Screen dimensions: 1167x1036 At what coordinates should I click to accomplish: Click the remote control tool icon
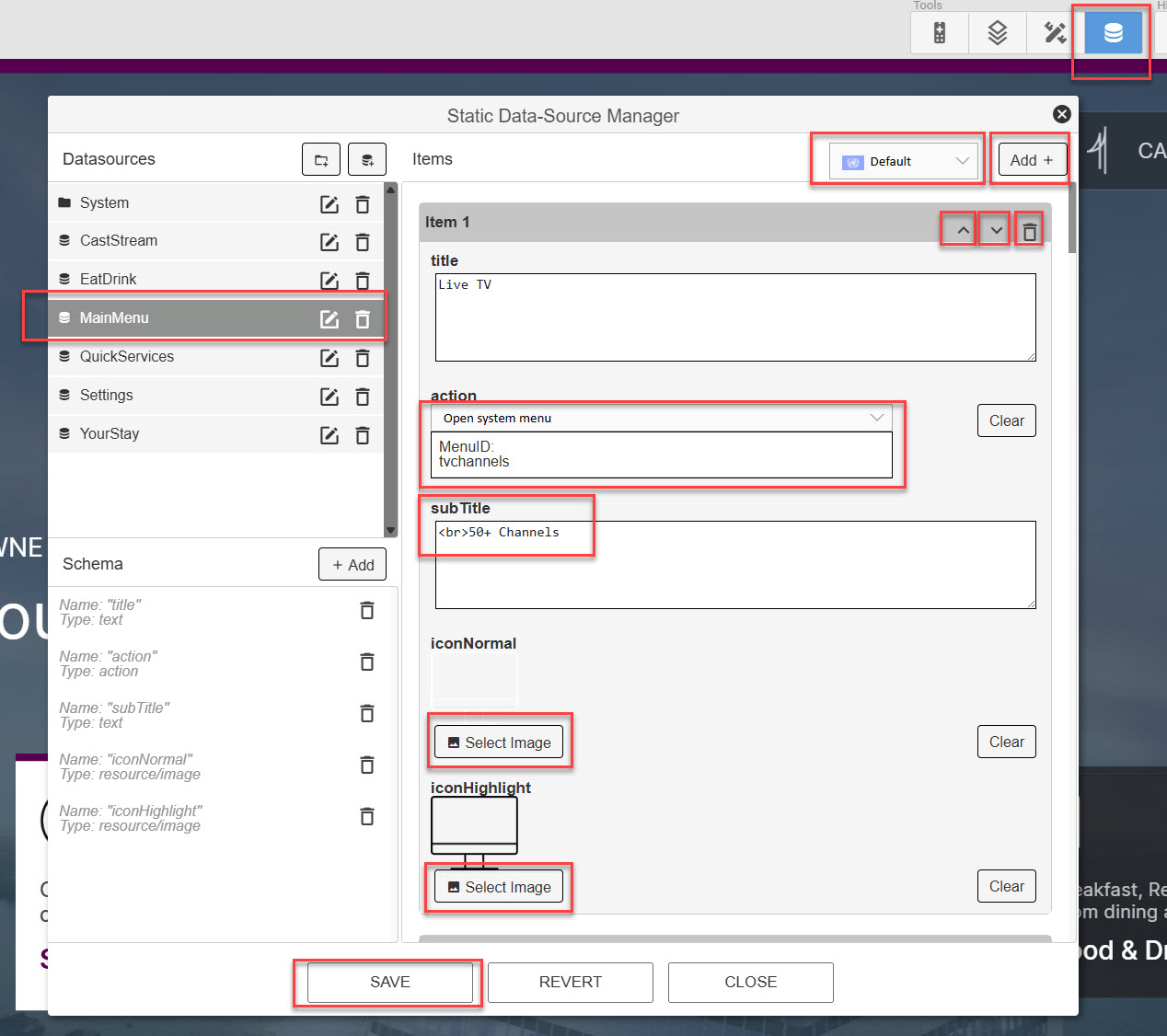pyautogui.click(x=939, y=33)
